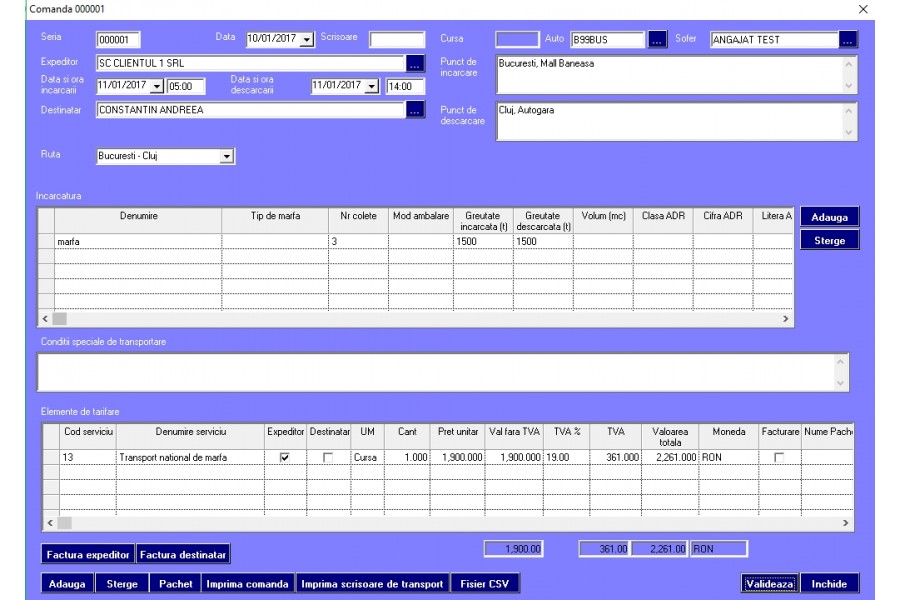The image size is (900, 600).
Task: Click the Destinatar field CONSTANTIN ANDREEA
Action: pos(251,110)
